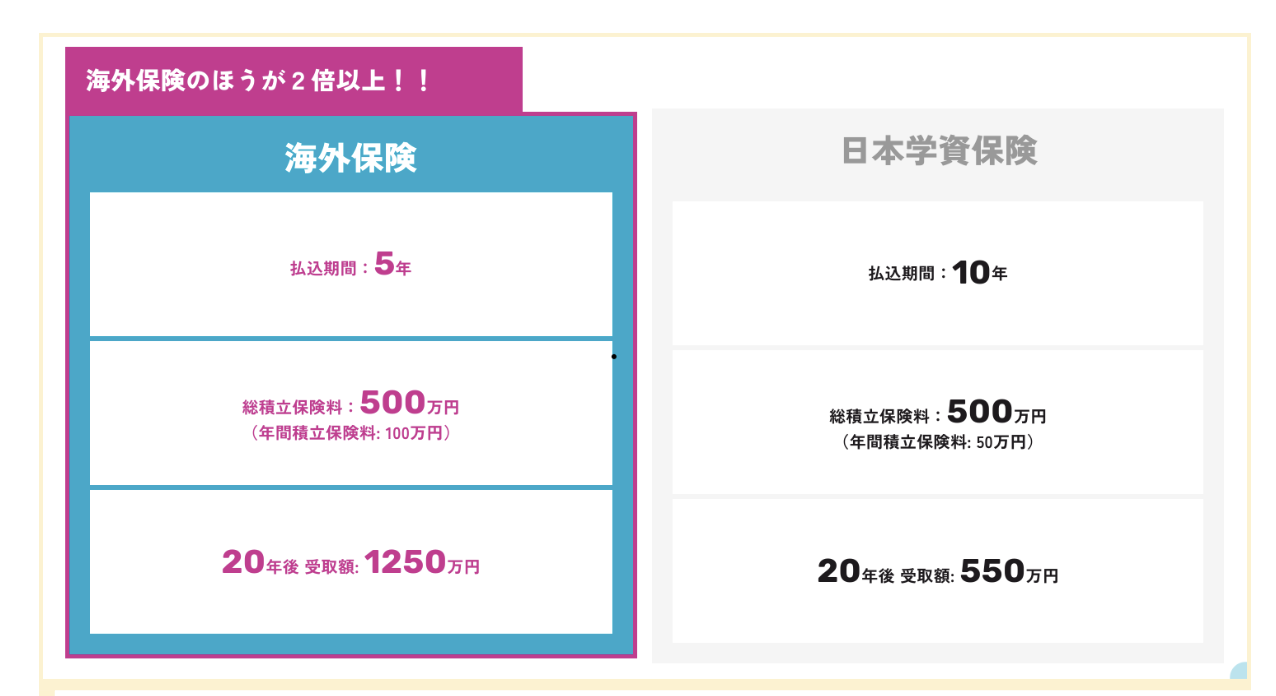Click the pink banner 海外保険のほうが2倍以上!!
1276x696 pixels.
tap(294, 80)
